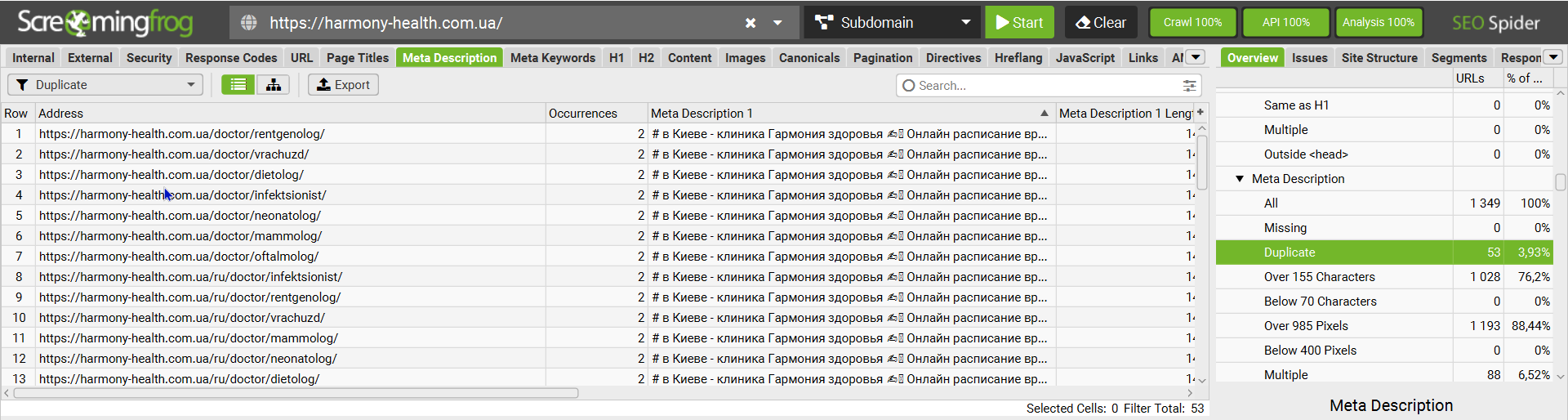Select Over 155 Characters filter row
The height and width of the screenshot is (420, 1568).
[1319, 277]
